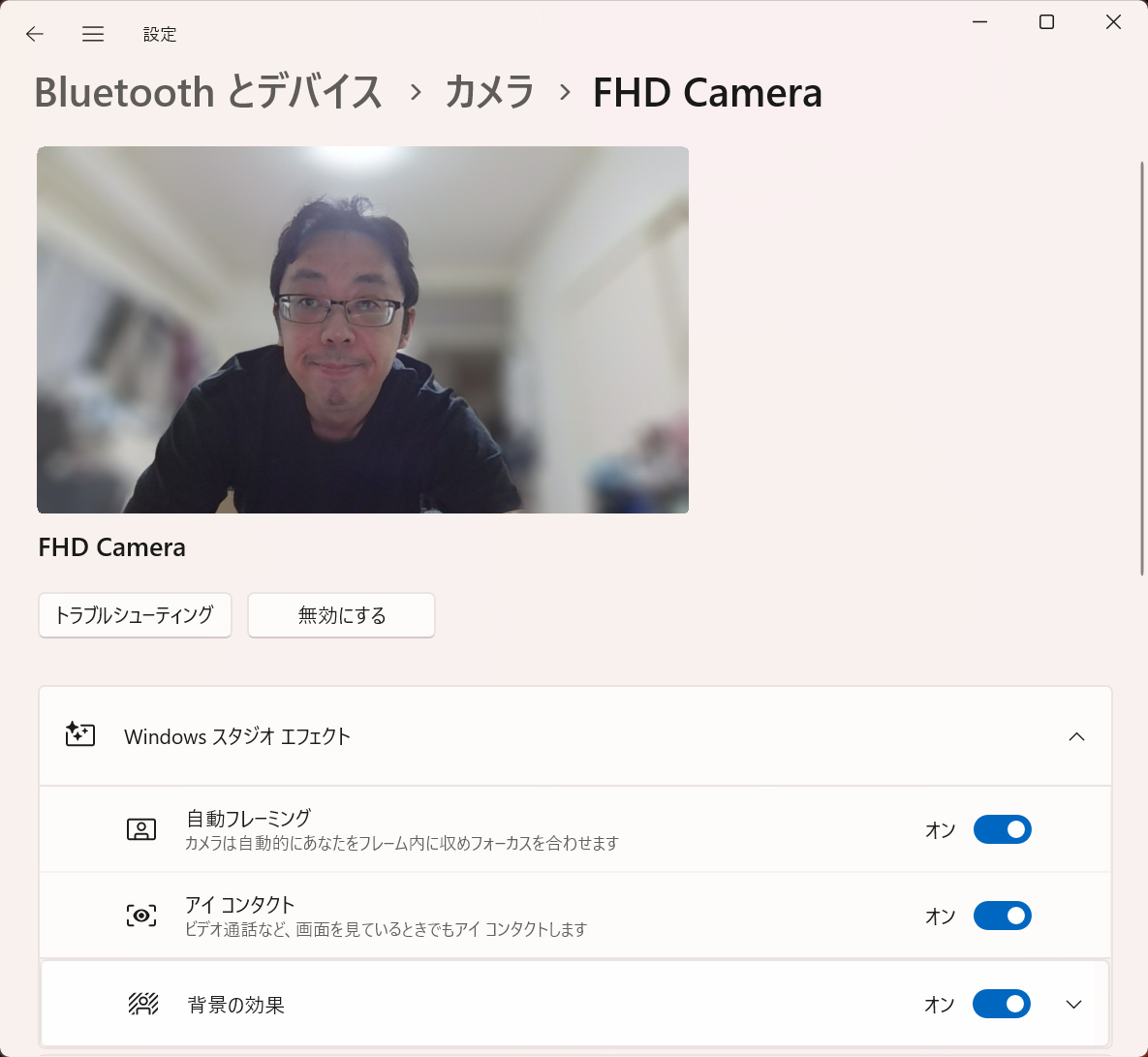This screenshot has height=1057, width=1148.
Task: Click the 背景の効果 blur icon
Action: click(143, 1004)
